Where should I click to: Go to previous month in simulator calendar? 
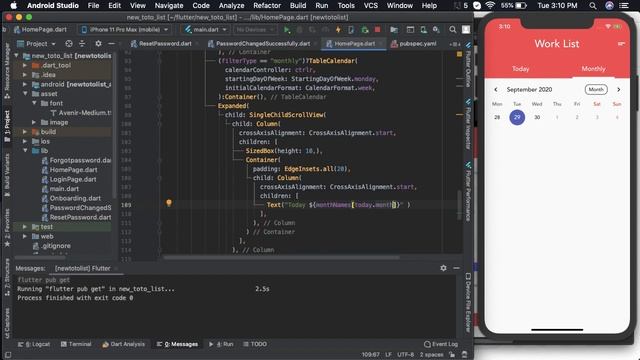(496, 89)
